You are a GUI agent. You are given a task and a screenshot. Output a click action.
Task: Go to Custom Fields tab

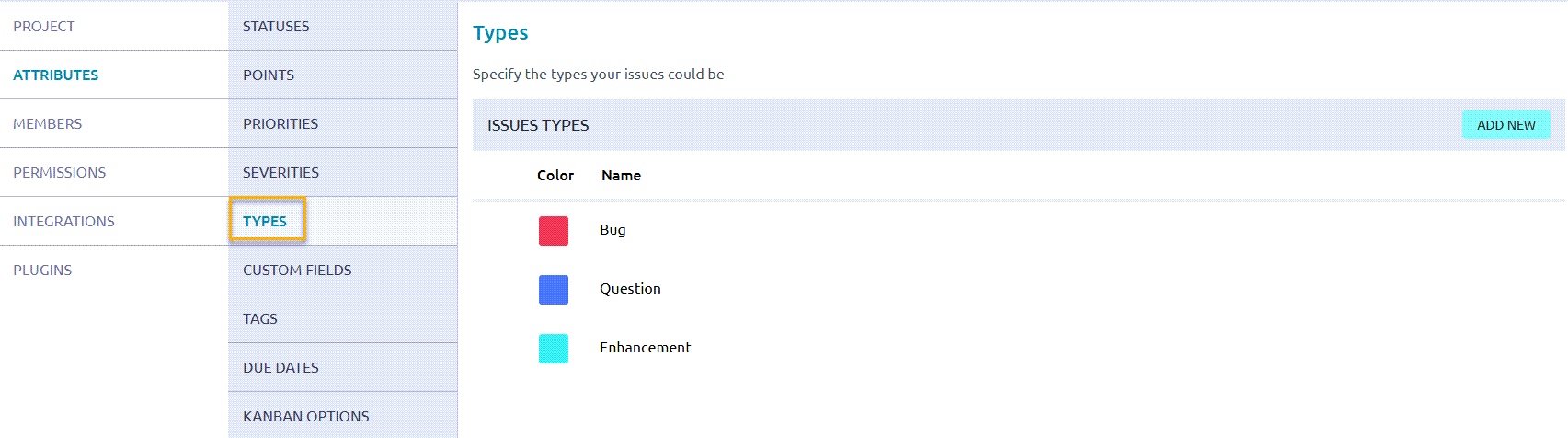297,270
